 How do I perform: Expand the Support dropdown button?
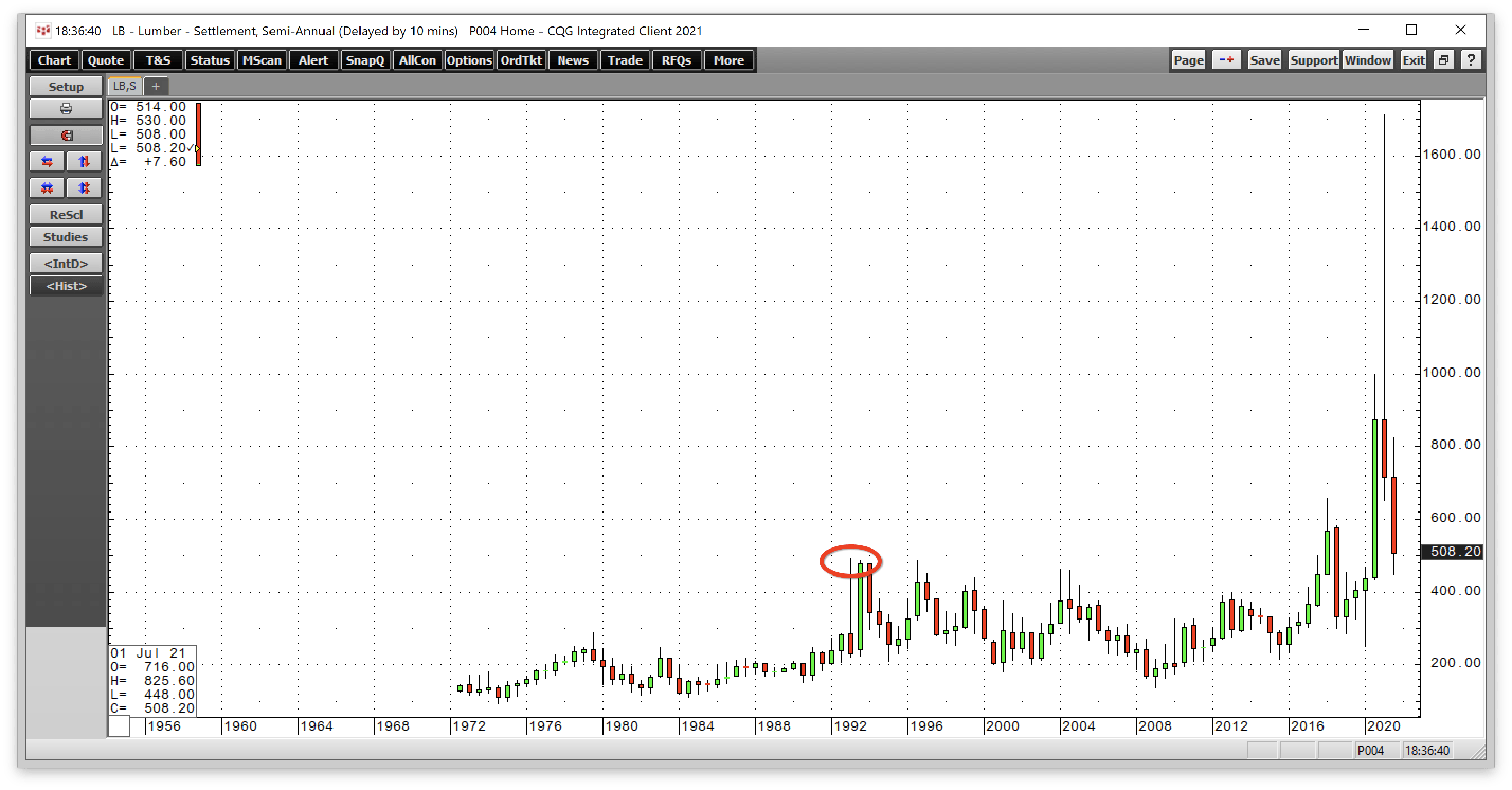pos(1313,60)
